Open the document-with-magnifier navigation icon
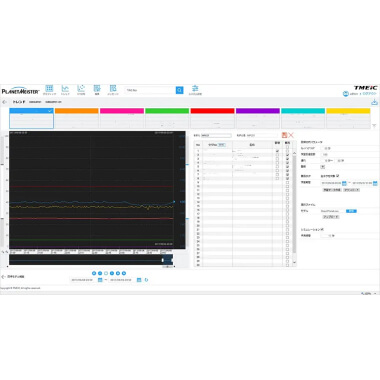Image resolution: width=380 pixels, height=380 pixels. click(113, 89)
